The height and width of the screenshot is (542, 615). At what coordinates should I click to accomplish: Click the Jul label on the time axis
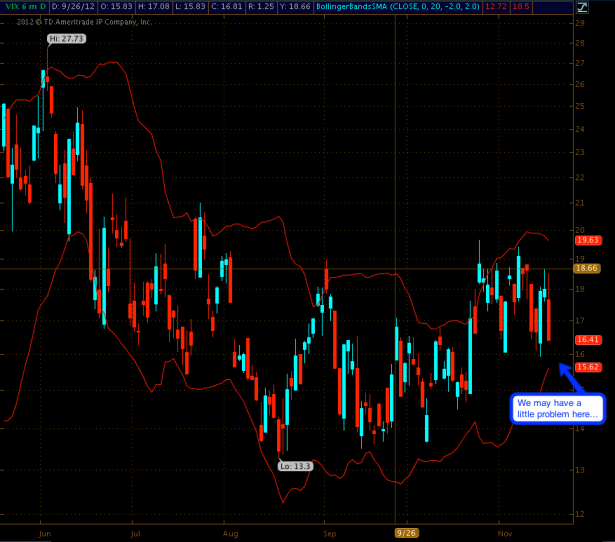click(134, 533)
